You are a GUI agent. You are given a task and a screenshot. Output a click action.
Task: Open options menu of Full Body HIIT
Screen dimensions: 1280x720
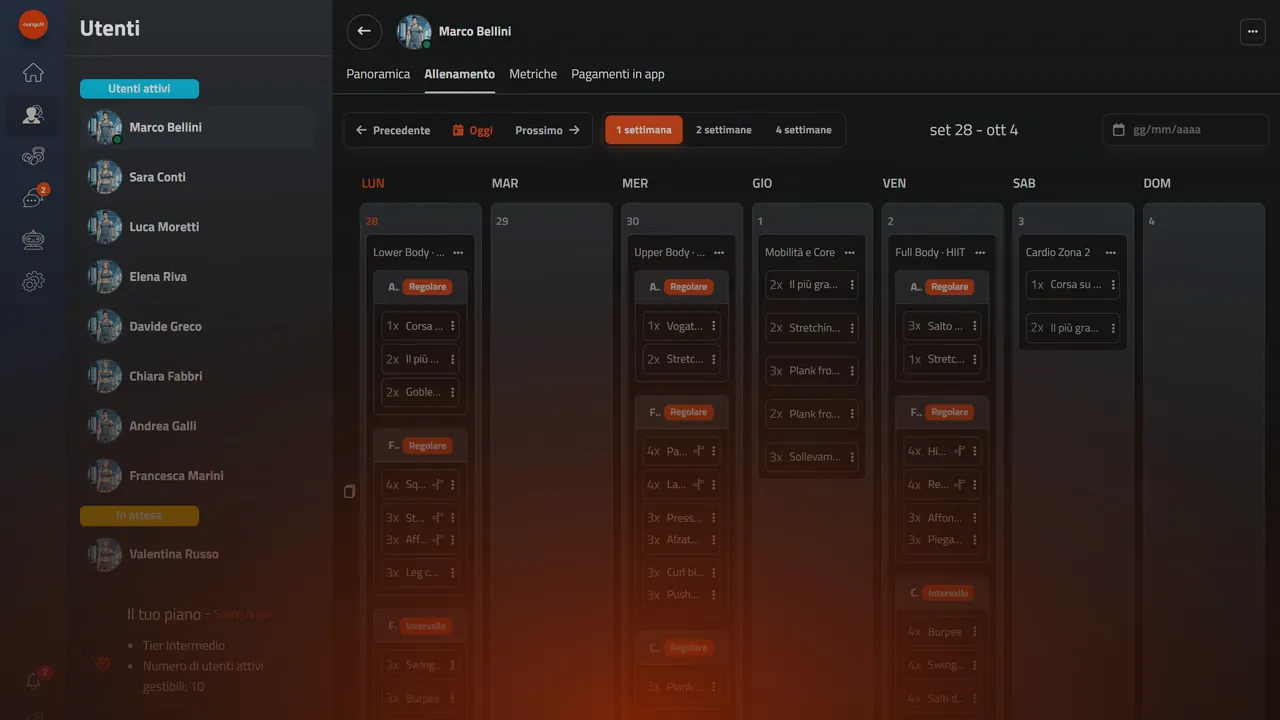(980, 253)
